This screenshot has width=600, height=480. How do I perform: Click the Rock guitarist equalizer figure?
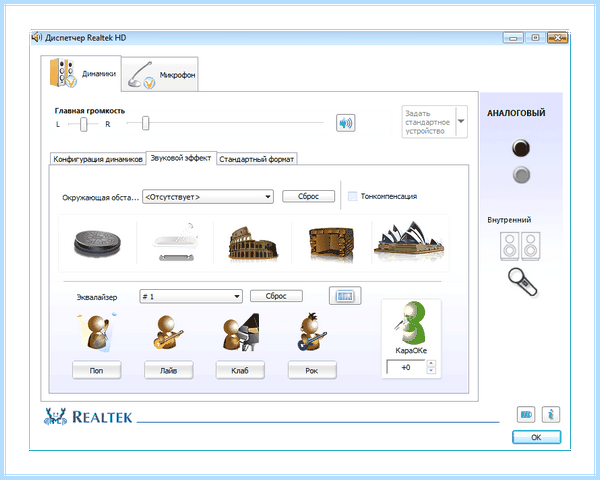coord(312,331)
